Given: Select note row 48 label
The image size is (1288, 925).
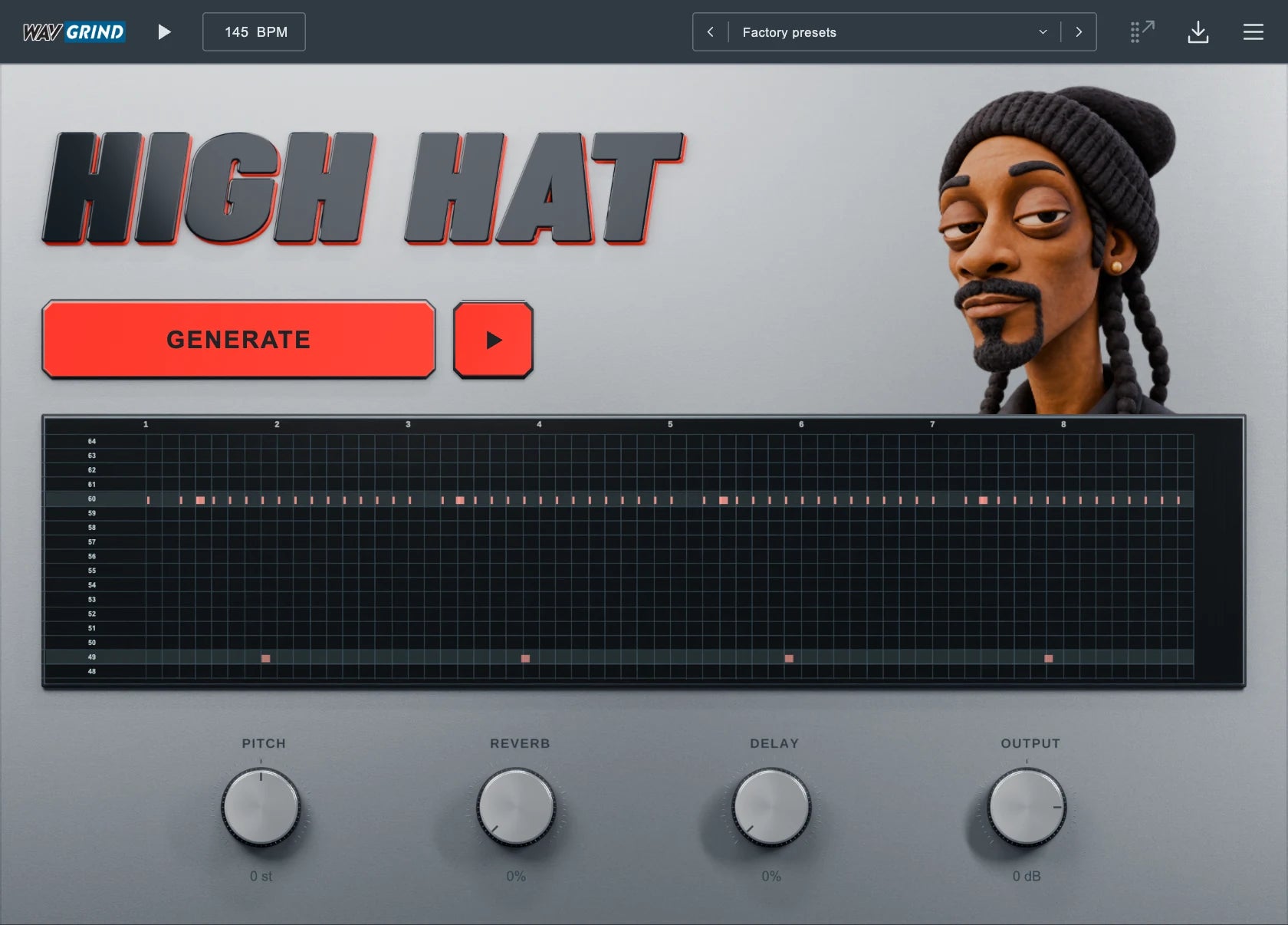Looking at the screenshot, I should click(x=92, y=671).
